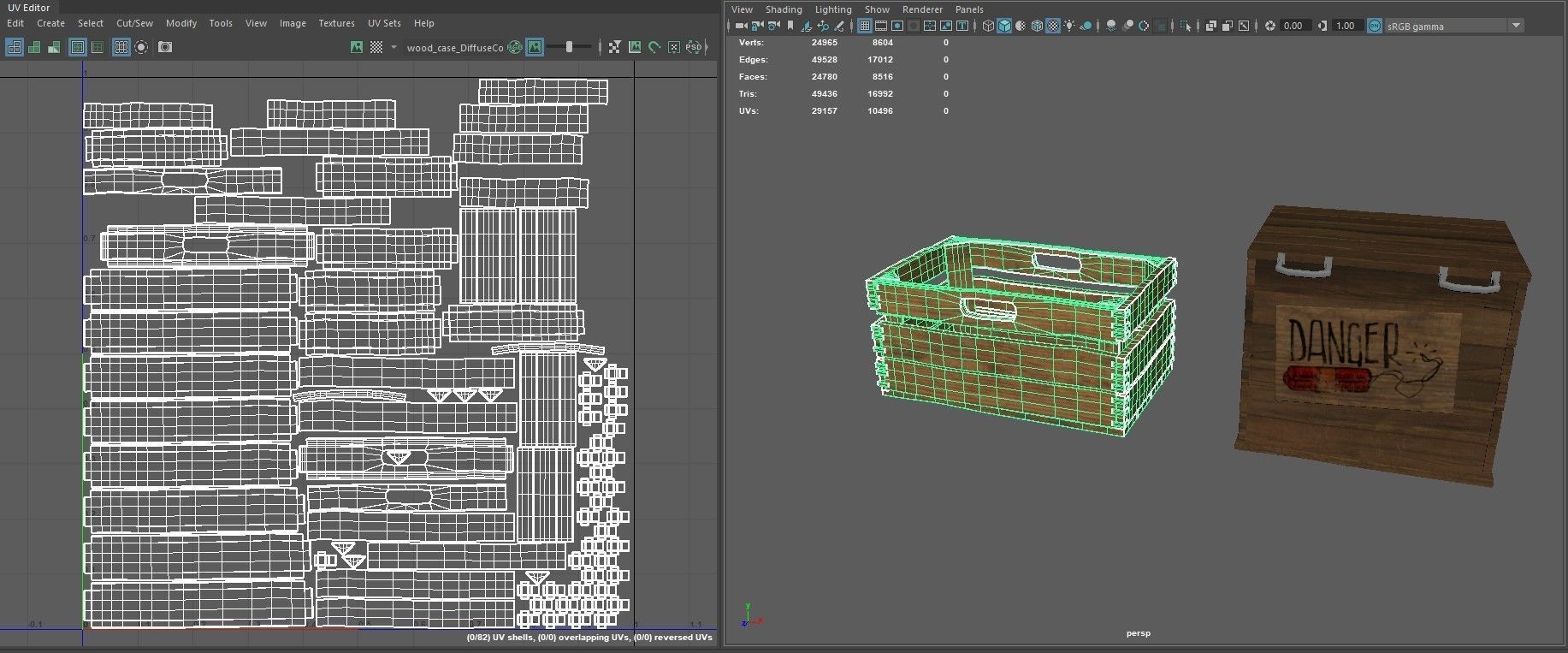Open the Textures menu

tap(336, 23)
